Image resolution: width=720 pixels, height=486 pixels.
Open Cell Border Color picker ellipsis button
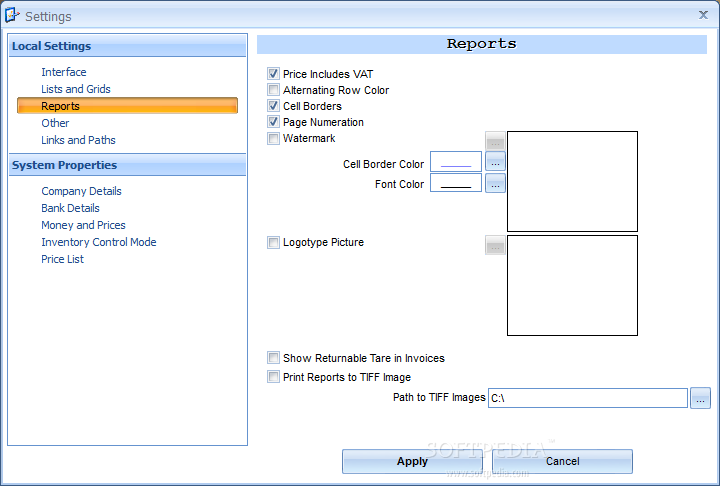495,161
